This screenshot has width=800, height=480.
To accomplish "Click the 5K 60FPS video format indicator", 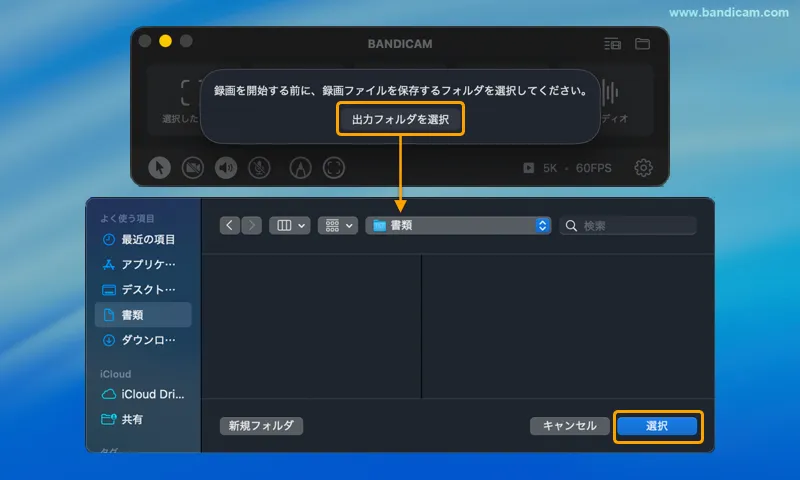I will [x=567, y=168].
